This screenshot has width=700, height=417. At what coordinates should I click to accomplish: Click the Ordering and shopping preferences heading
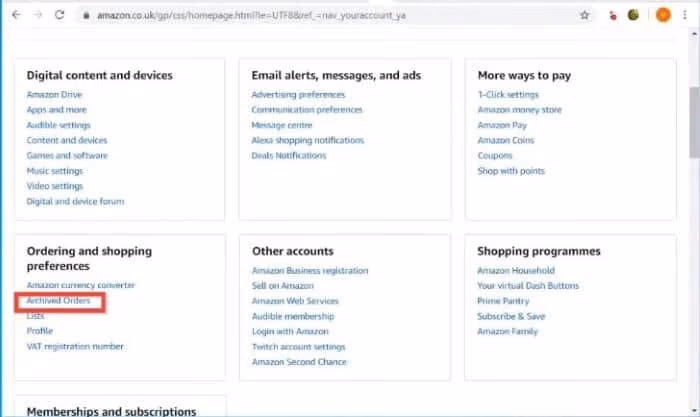pos(89,259)
